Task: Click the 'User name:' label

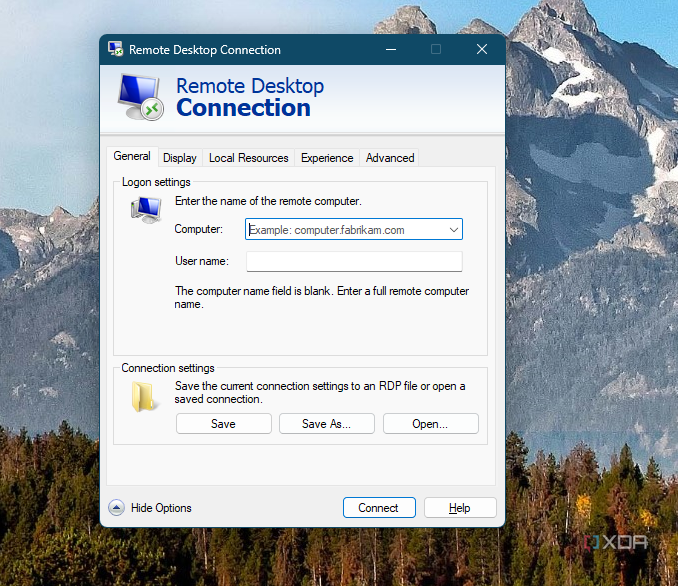Action: coord(201,261)
